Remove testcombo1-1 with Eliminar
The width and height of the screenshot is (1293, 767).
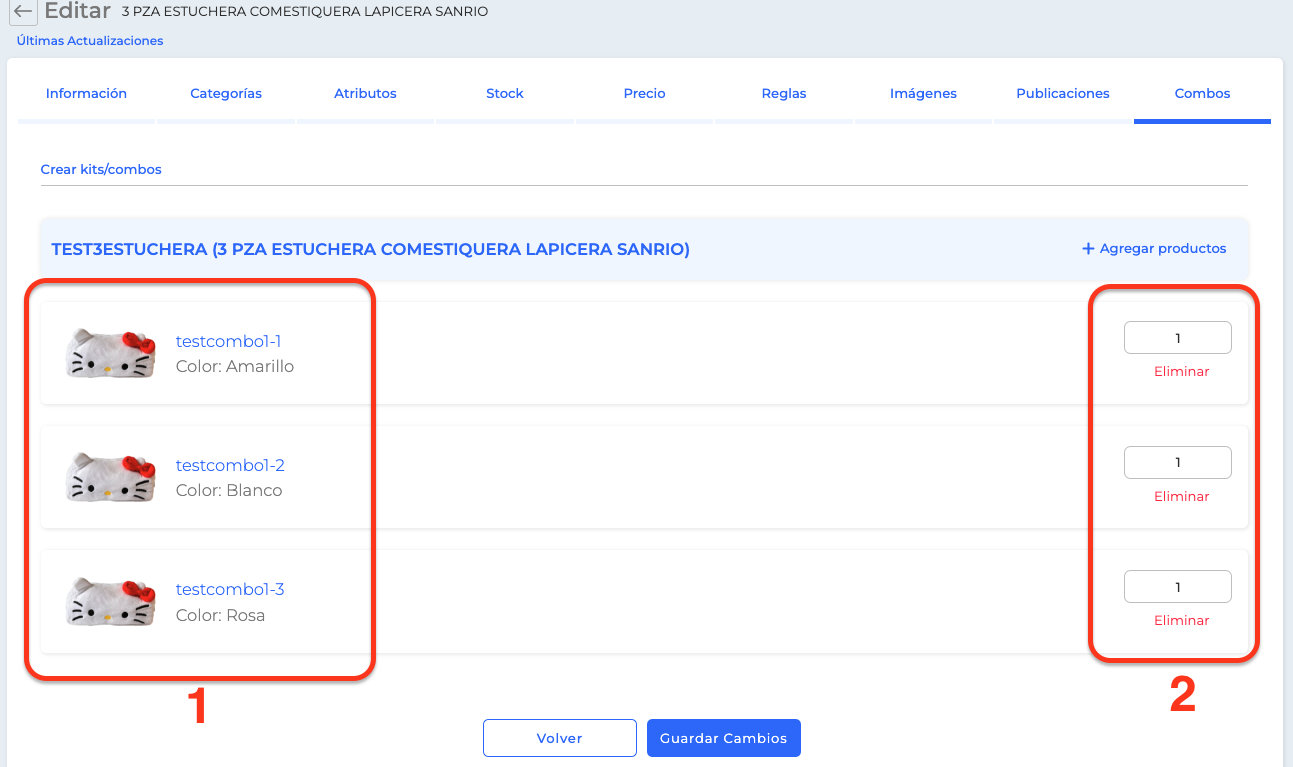pos(1182,371)
